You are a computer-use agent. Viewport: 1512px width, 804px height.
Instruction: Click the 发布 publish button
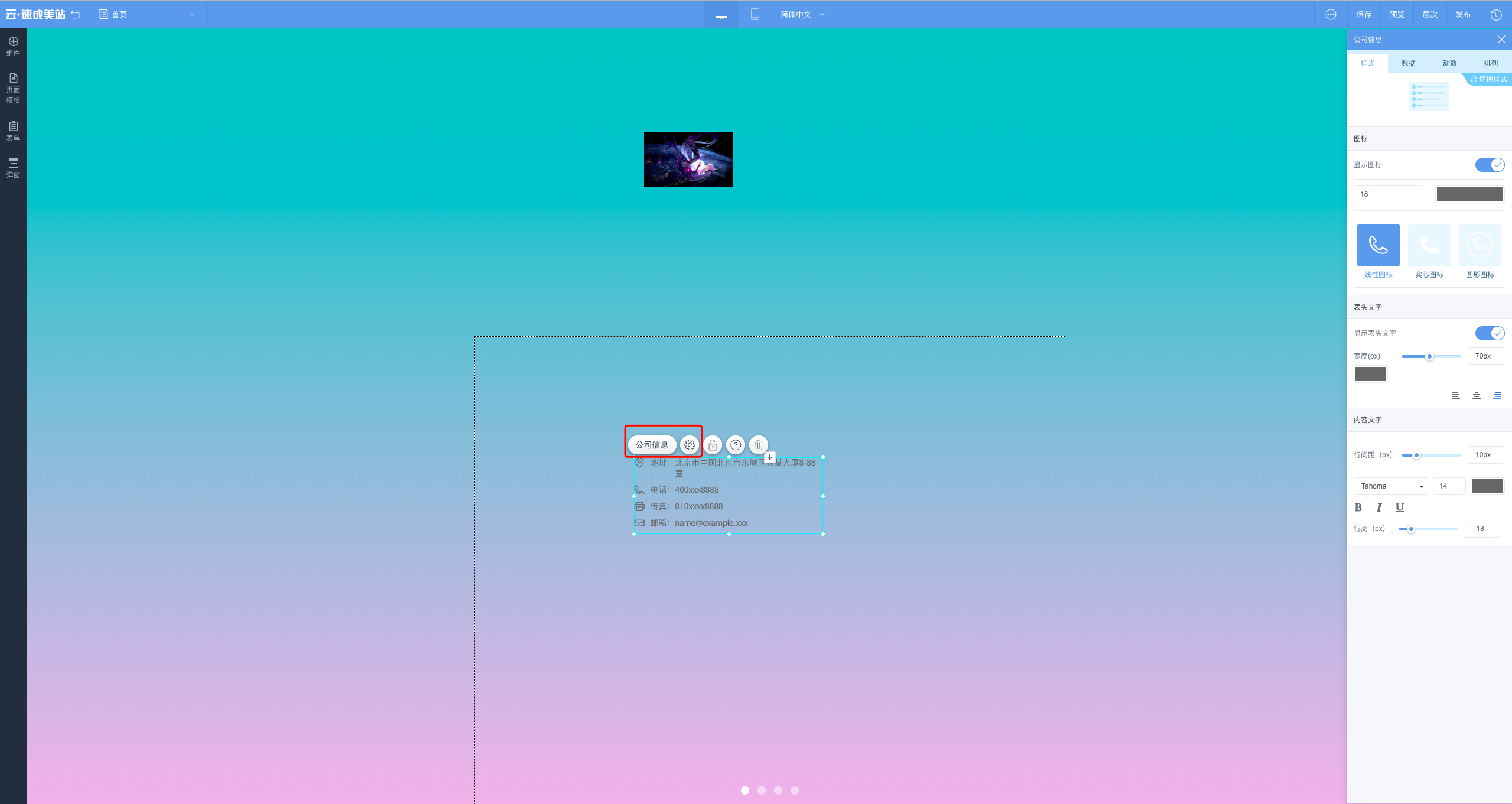coord(1463,14)
